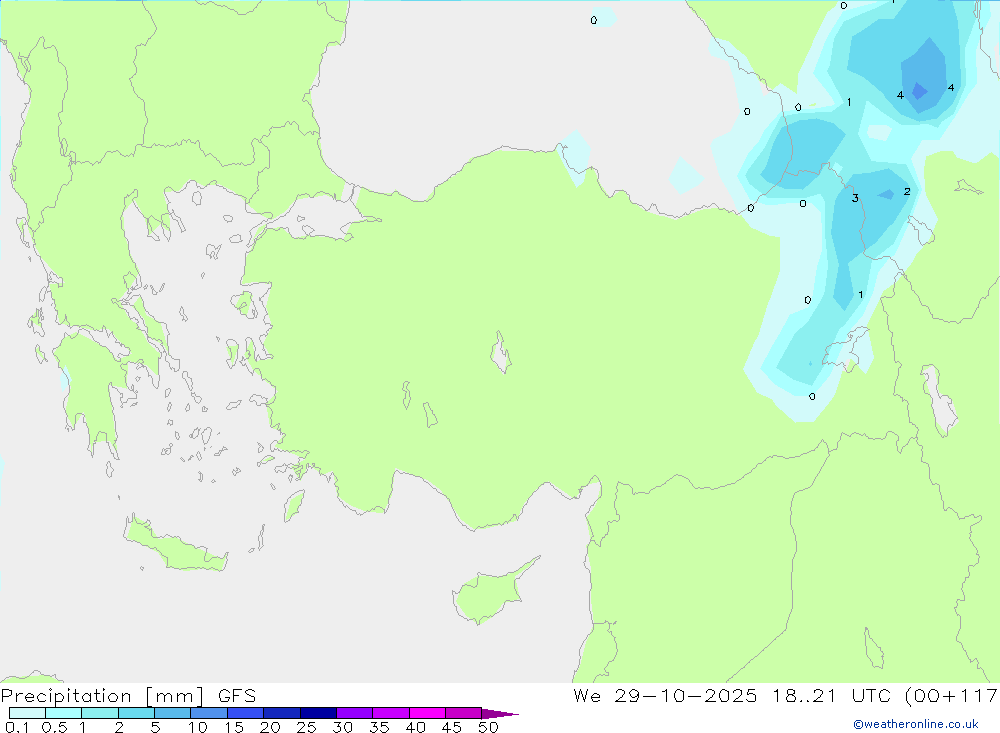Select the 0.5–1 mm legend color swatch

click(64, 713)
